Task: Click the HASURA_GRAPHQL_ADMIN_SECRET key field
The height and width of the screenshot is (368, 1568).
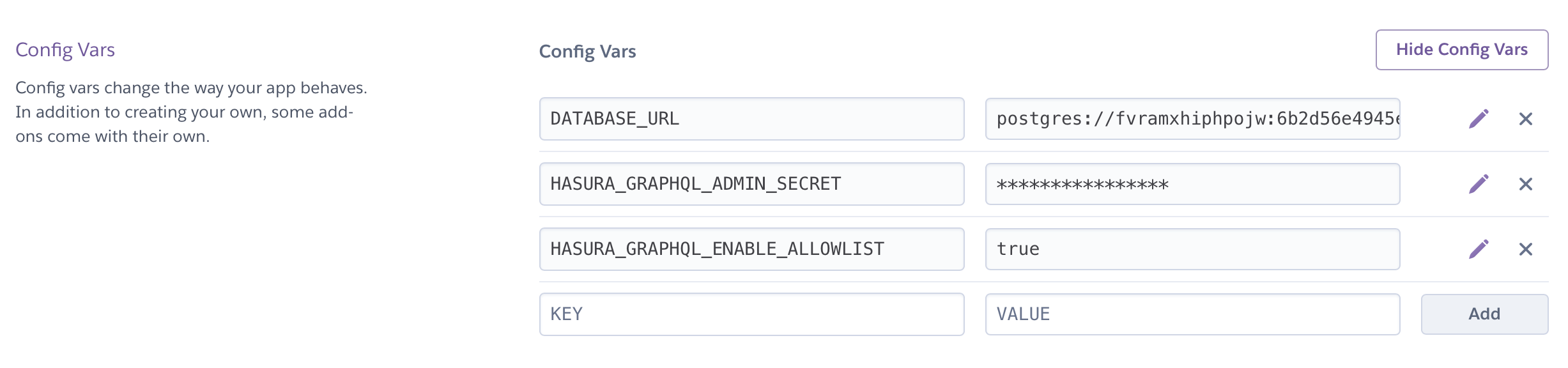Action: (751, 184)
